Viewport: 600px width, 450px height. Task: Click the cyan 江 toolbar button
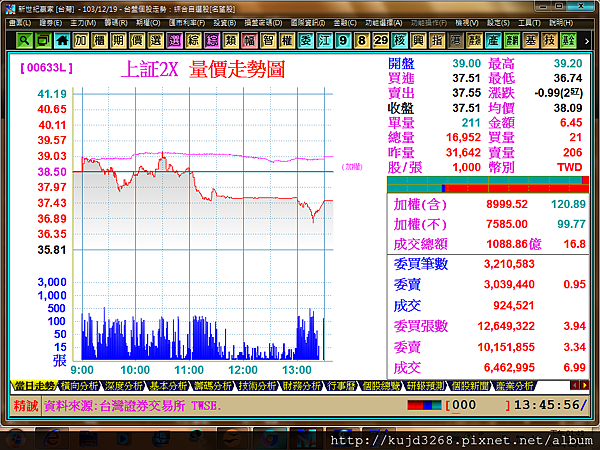pyautogui.click(x=324, y=40)
